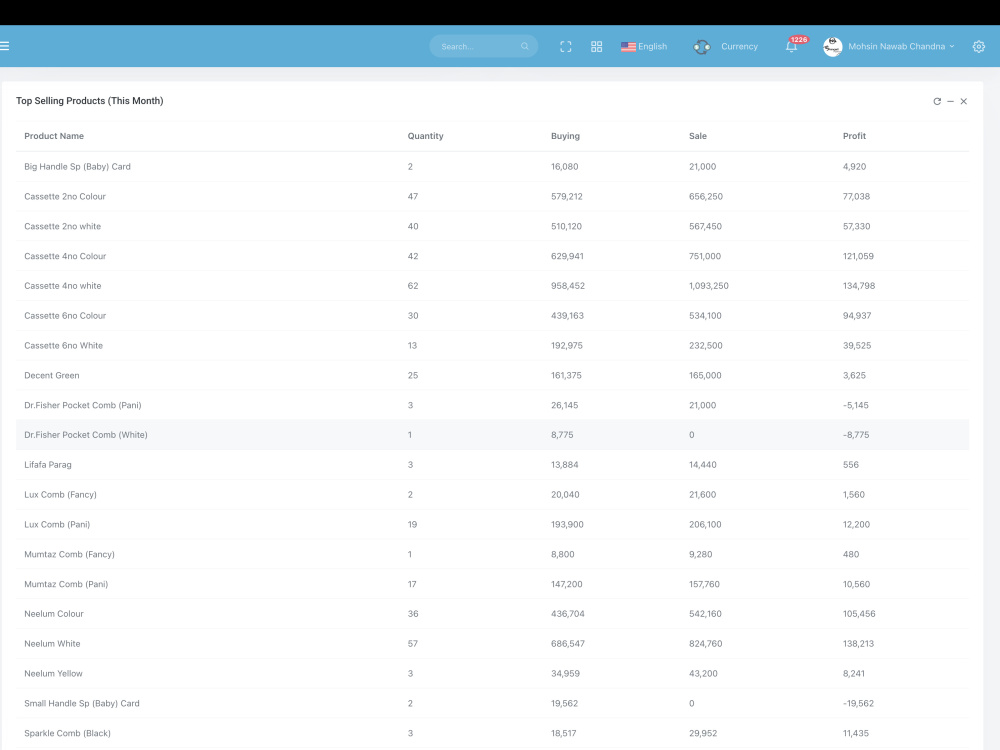Click quantity 62 for Cassette 4no white
Screen dimensions: 1000x750
413,286
